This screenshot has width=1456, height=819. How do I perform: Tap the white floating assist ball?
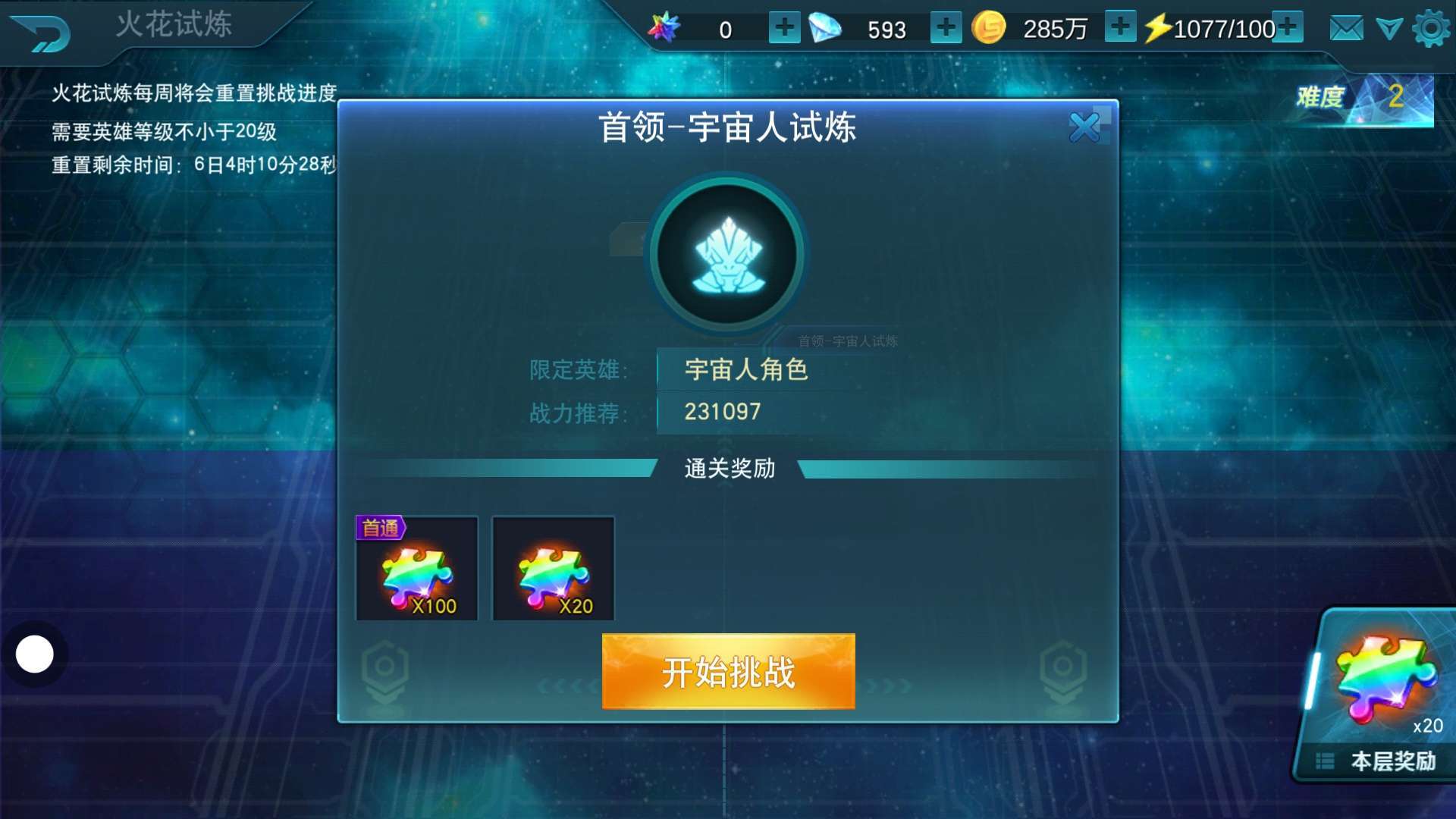point(35,654)
